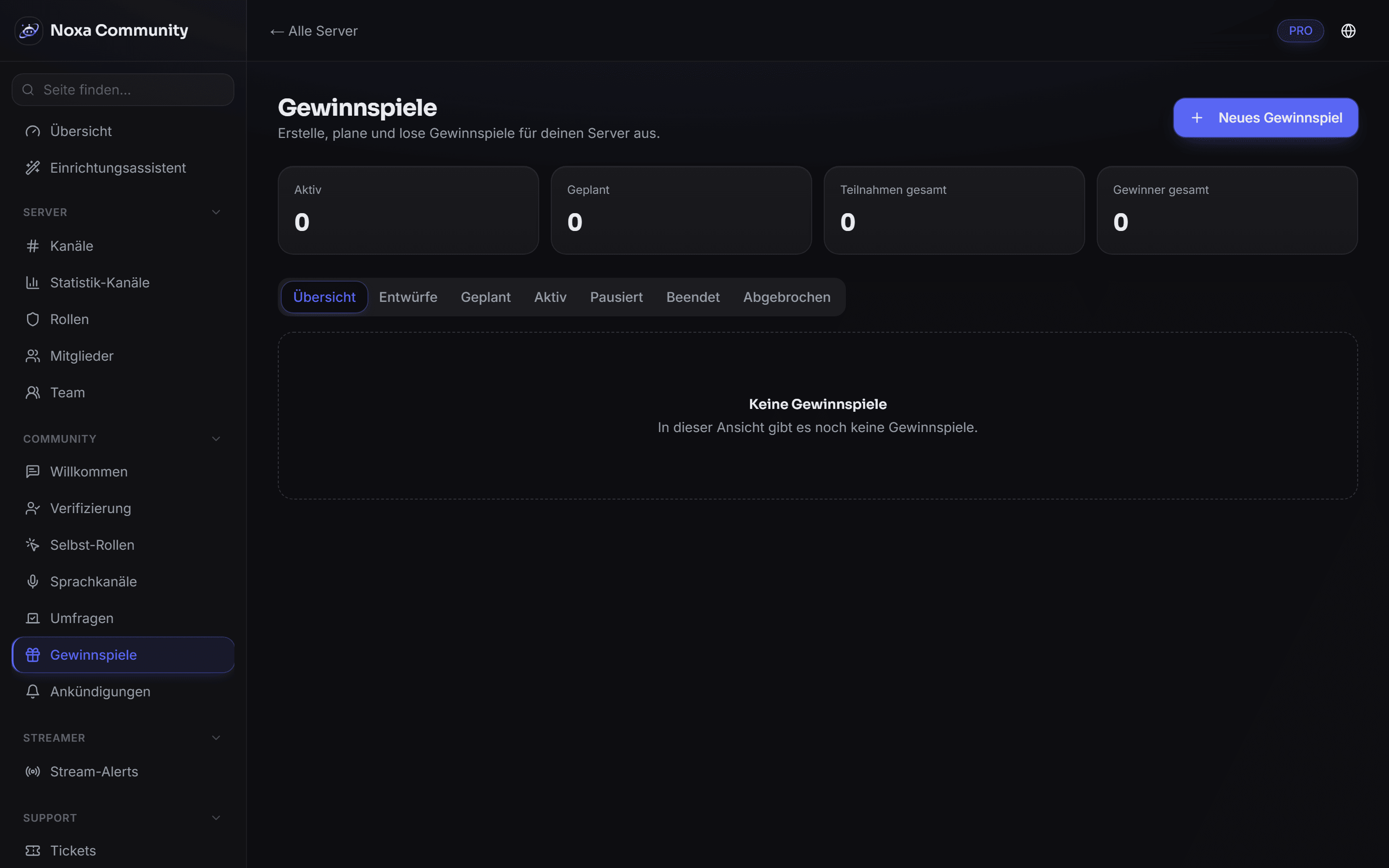Click the Stream-Alerts broadcast icon

point(33,772)
